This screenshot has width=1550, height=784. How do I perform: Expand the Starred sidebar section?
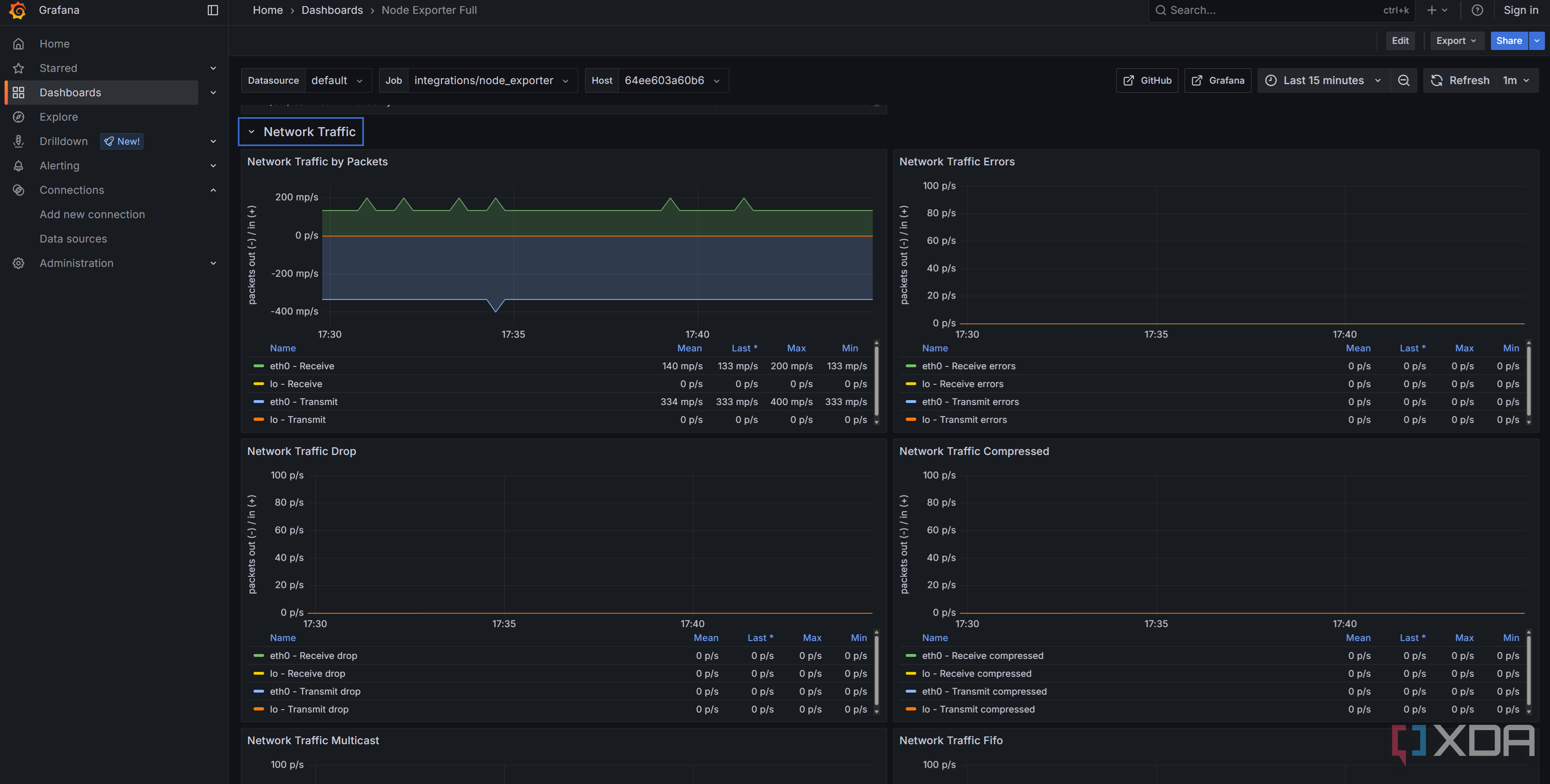213,69
